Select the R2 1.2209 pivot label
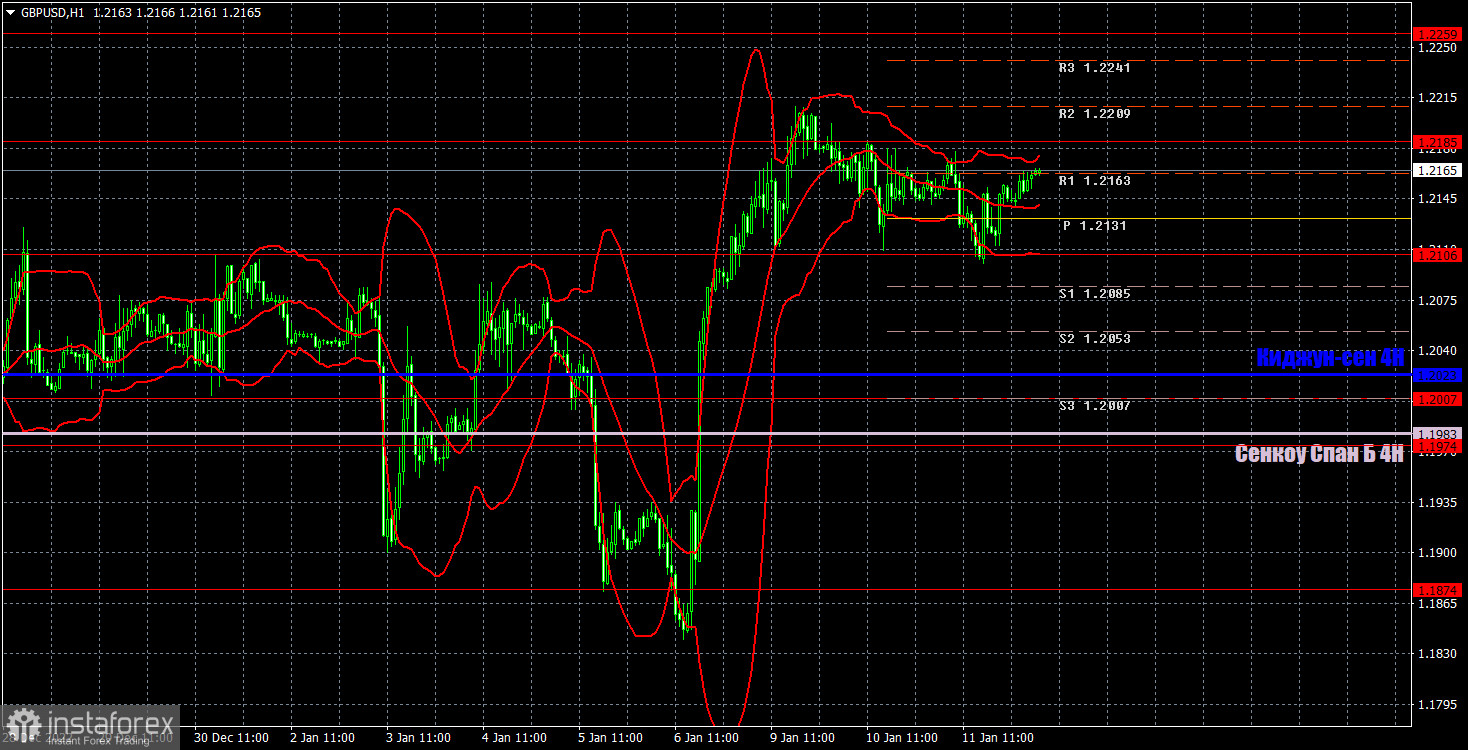Screen dimensions: 1468x750 1095,114
